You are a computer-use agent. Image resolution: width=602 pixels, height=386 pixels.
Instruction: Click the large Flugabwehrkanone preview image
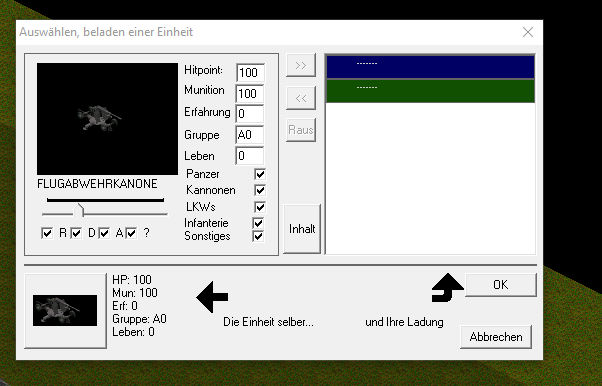coord(108,119)
